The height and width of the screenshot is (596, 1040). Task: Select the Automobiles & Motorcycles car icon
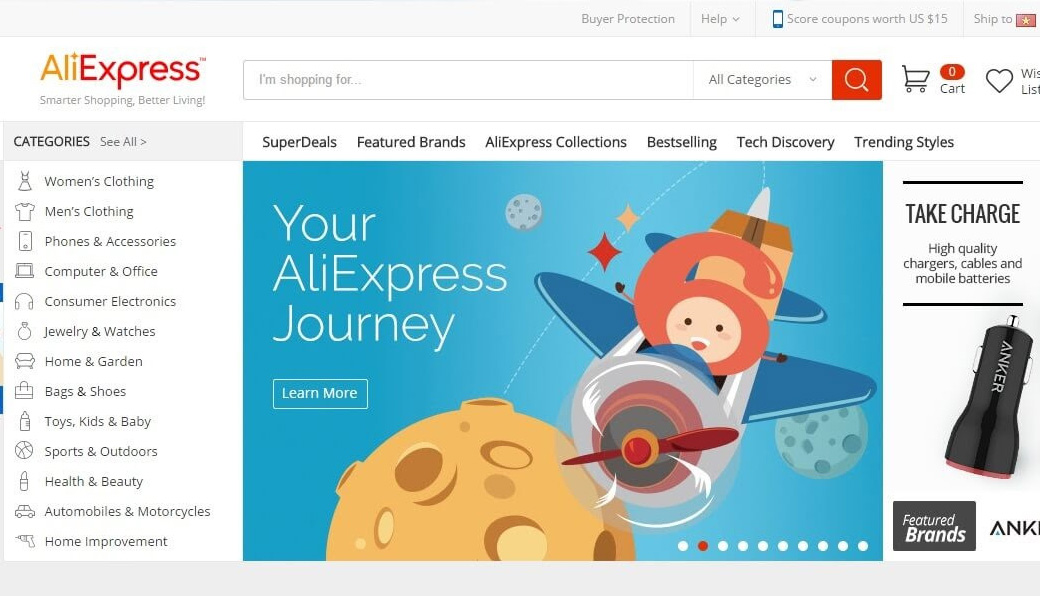click(x=25, y=511)
